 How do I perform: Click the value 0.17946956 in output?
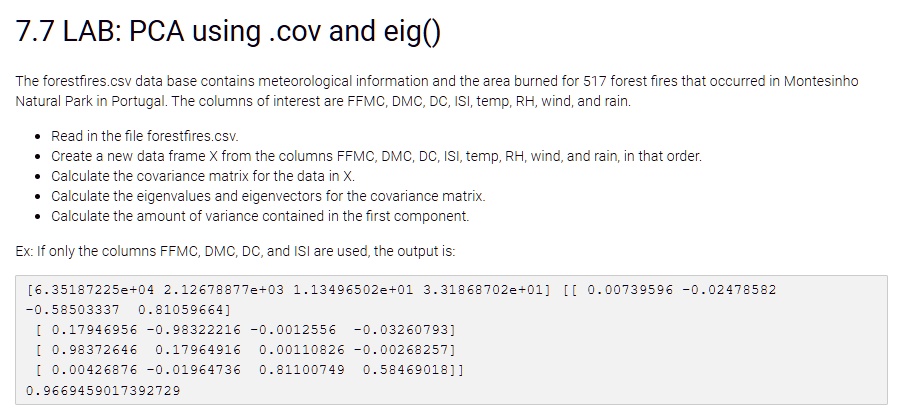click(95, 330)
